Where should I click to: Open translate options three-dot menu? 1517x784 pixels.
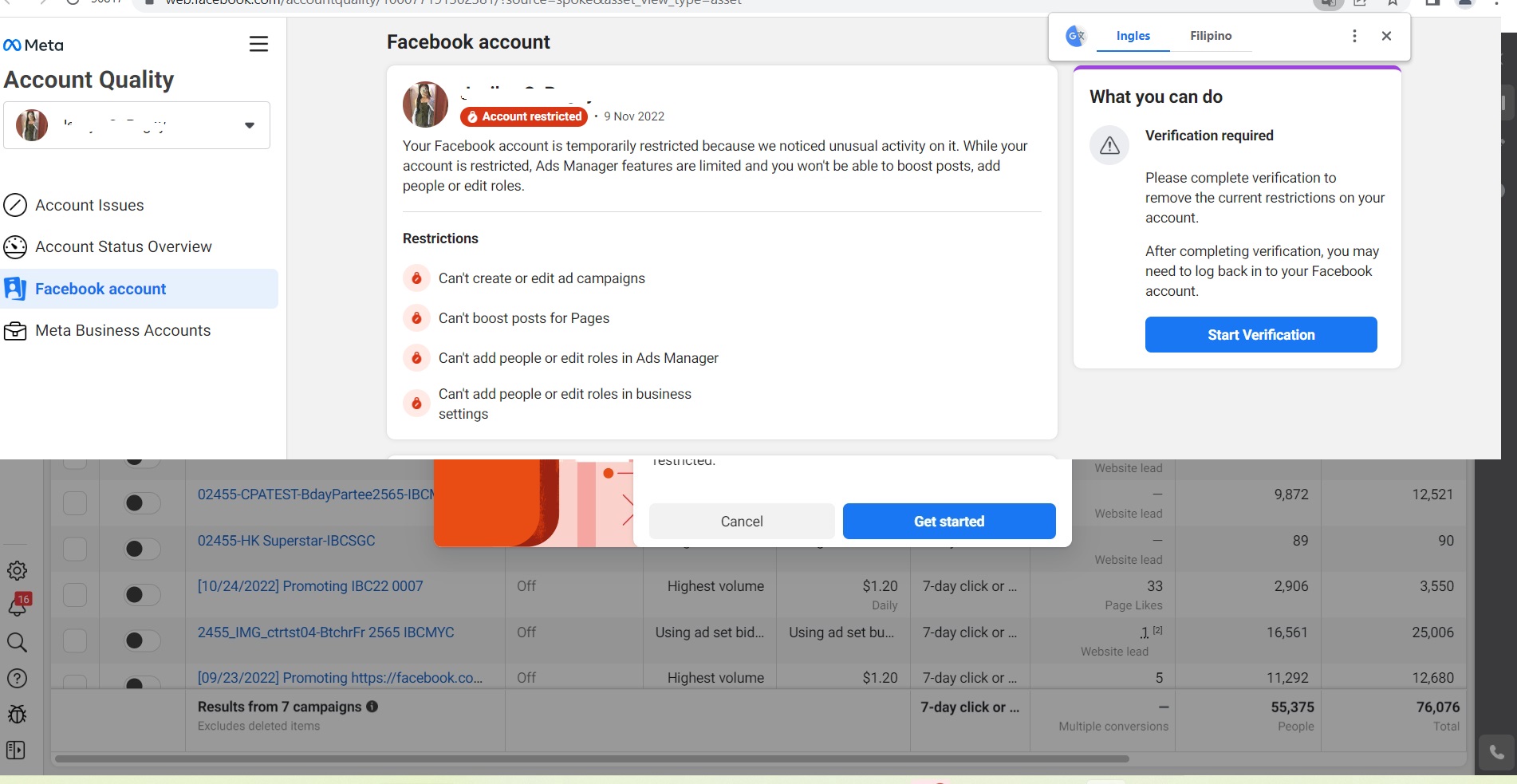point(1354,36)
